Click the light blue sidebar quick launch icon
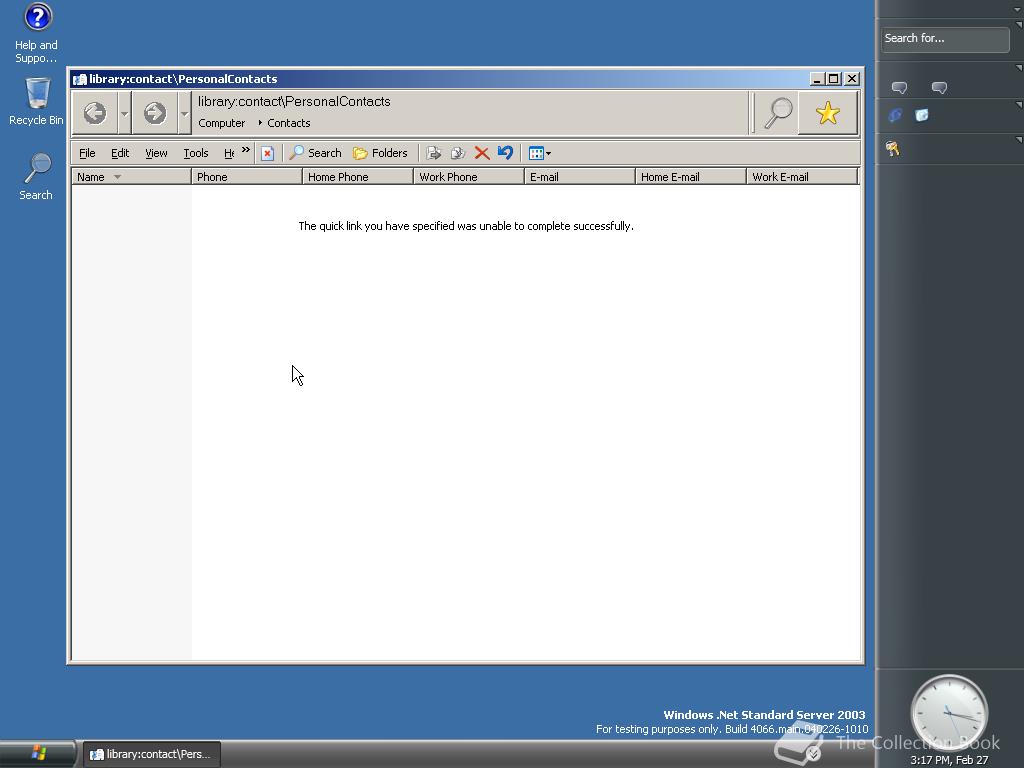This screenshot has width=1024, height=768. (921, 116)
